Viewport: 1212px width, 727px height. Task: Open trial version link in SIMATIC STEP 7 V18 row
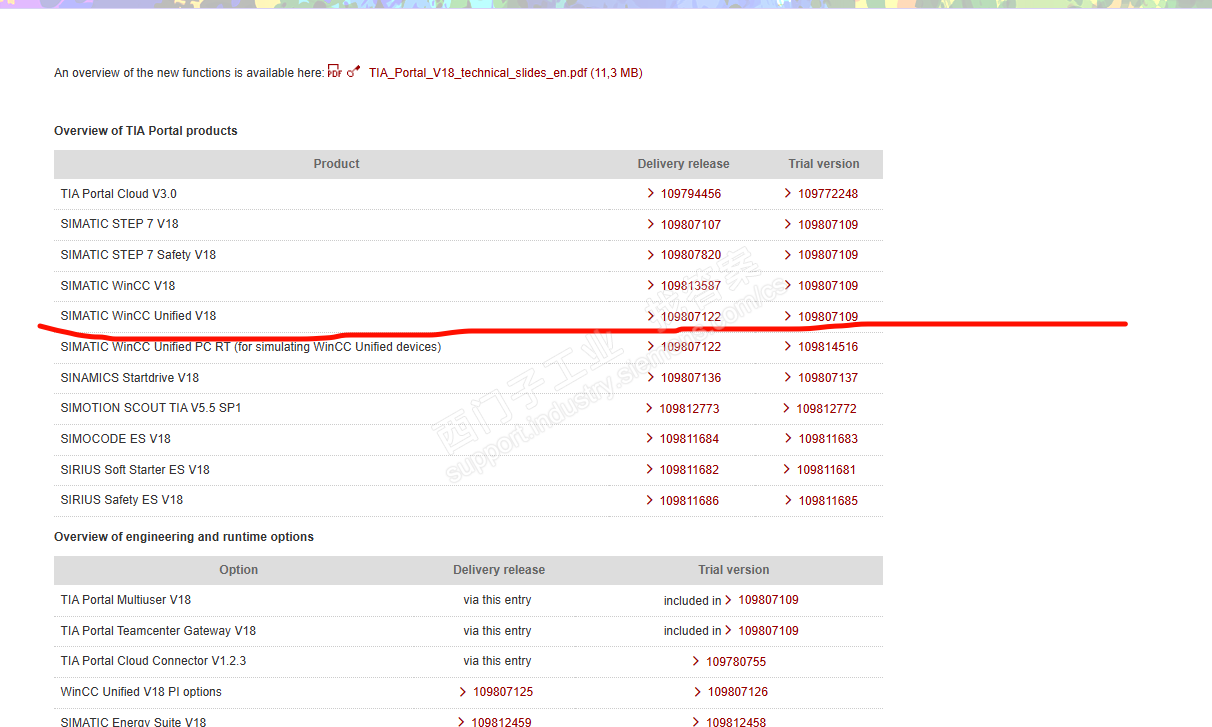pos(828,225)
